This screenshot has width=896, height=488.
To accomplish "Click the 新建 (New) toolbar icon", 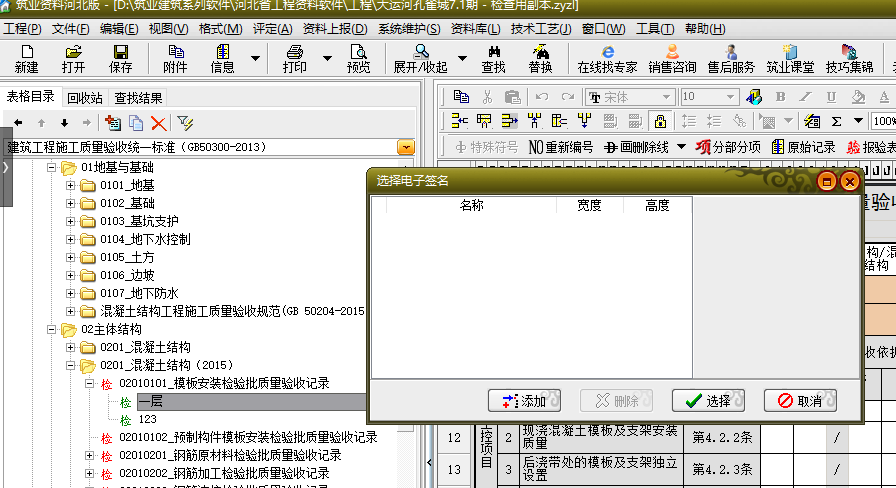I will pyautogui.click(x=26, y=58).
